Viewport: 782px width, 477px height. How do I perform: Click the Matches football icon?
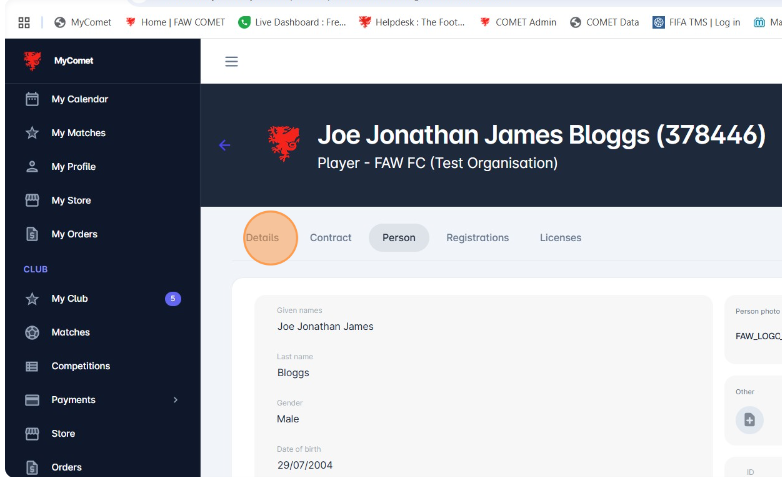pyautogui.click(x=32, y=332)
